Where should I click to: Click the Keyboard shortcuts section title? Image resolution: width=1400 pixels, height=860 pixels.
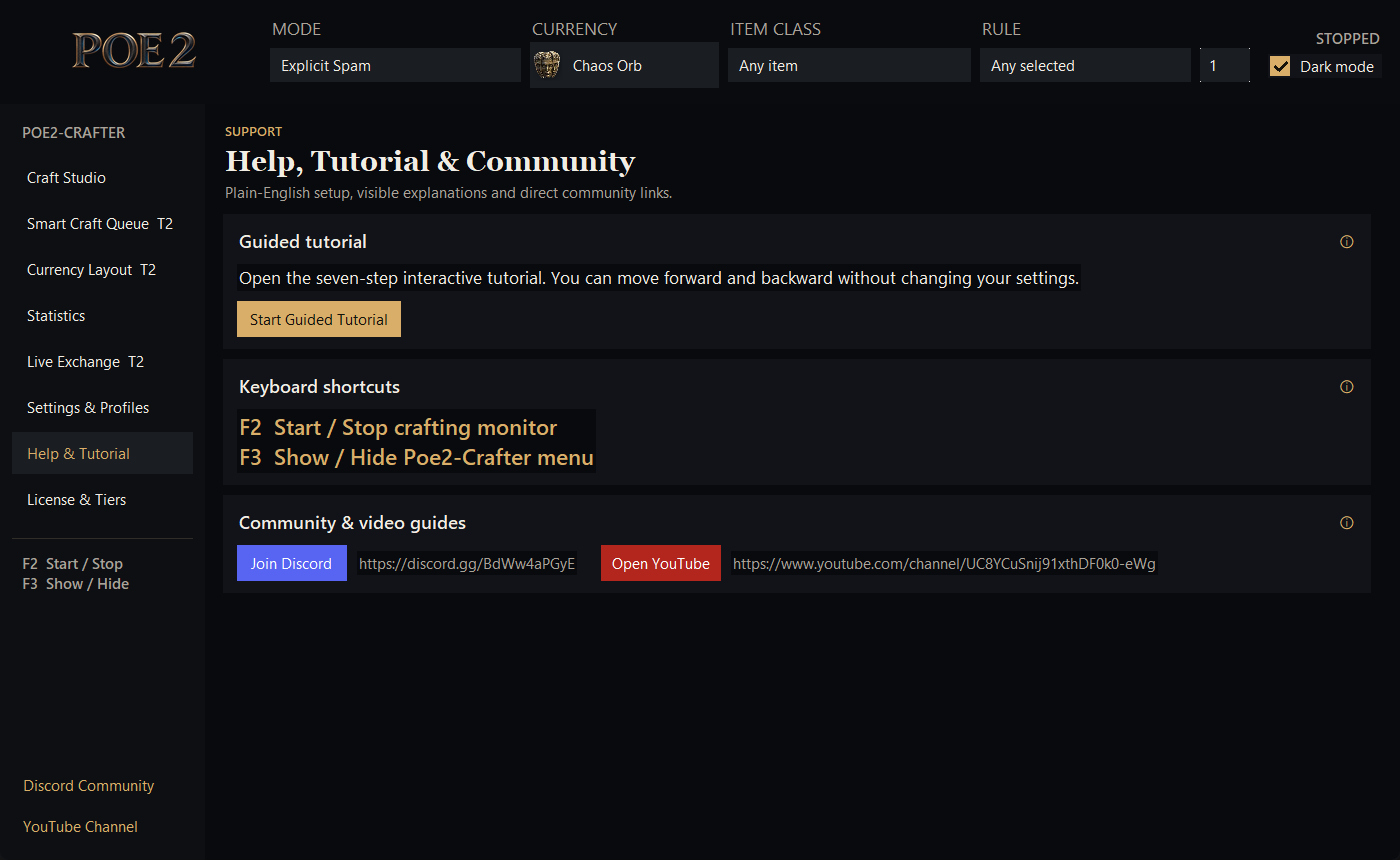tap(319, 387)
